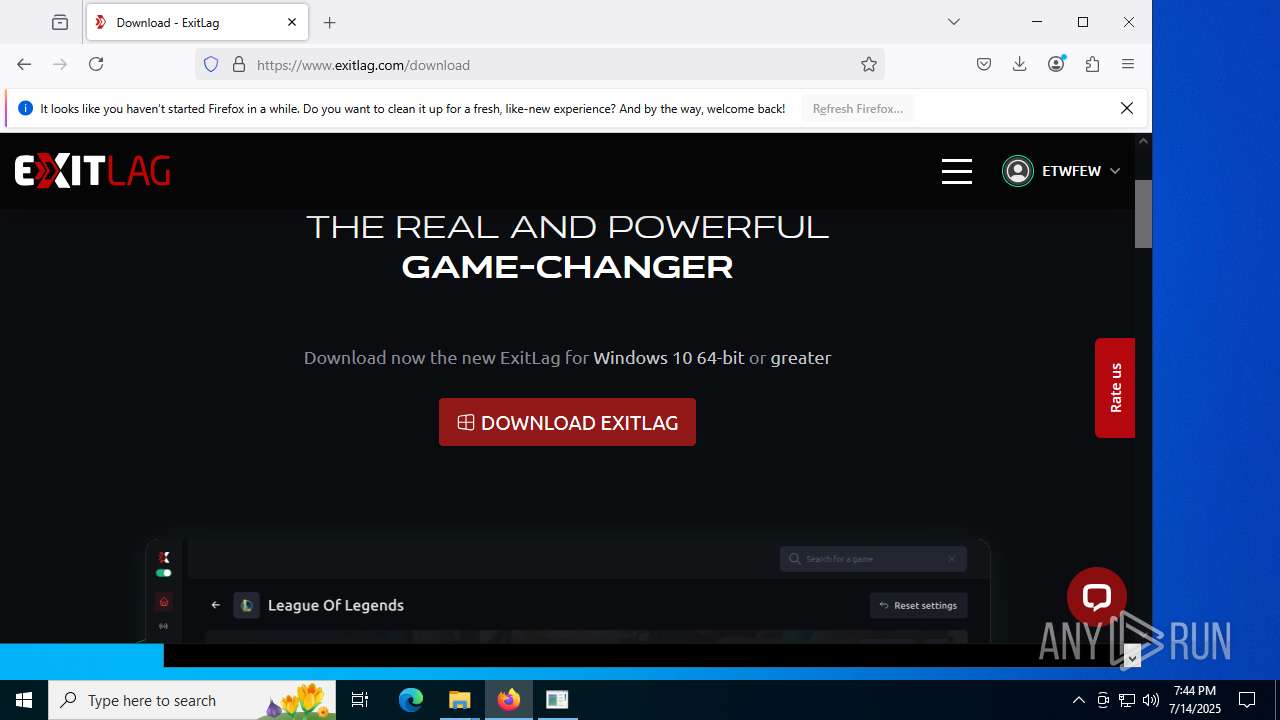Click the Firefox back arrow
This screenshot has height=720, width=1280.
(x=24, y=64)
